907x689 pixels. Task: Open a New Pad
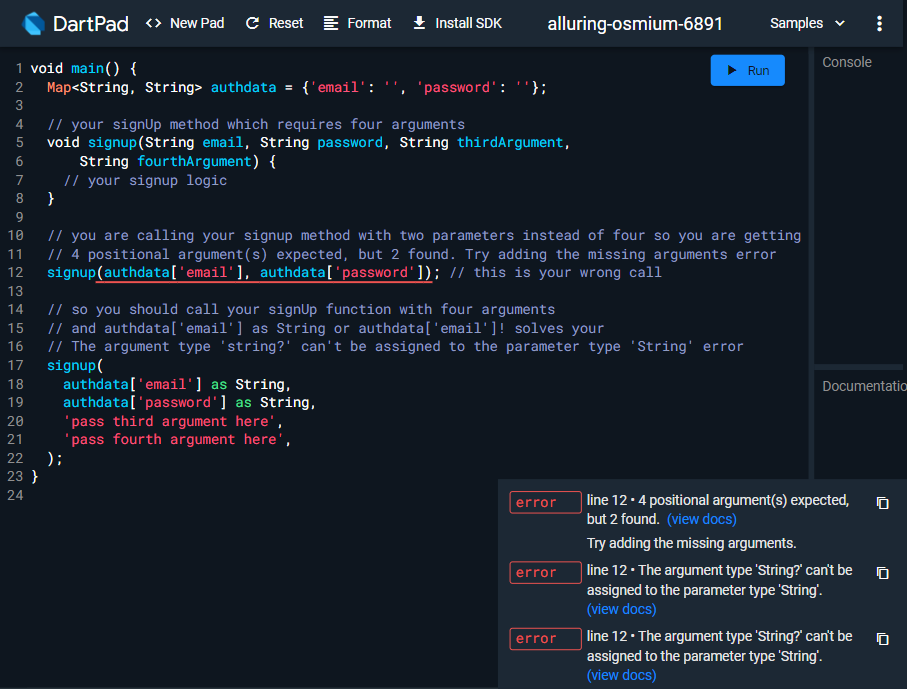tap(185, 23)
